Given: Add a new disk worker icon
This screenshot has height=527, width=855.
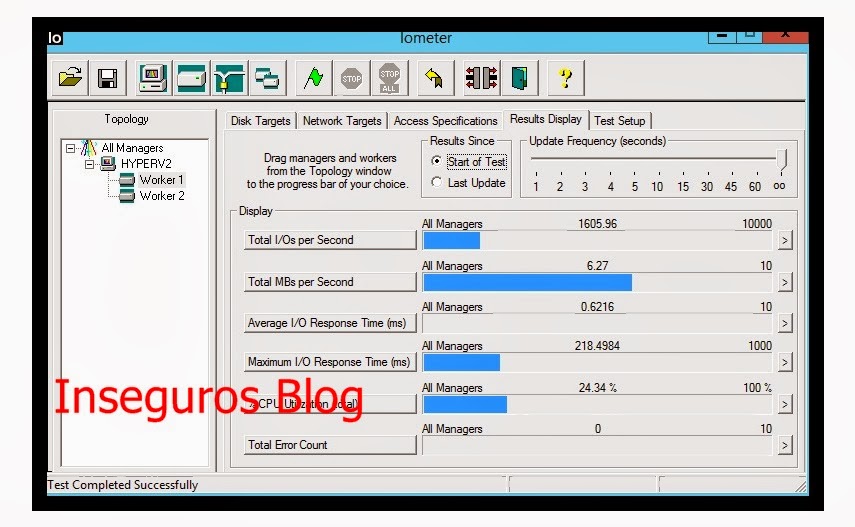Looking at the screenshot, I should [191, 78].
